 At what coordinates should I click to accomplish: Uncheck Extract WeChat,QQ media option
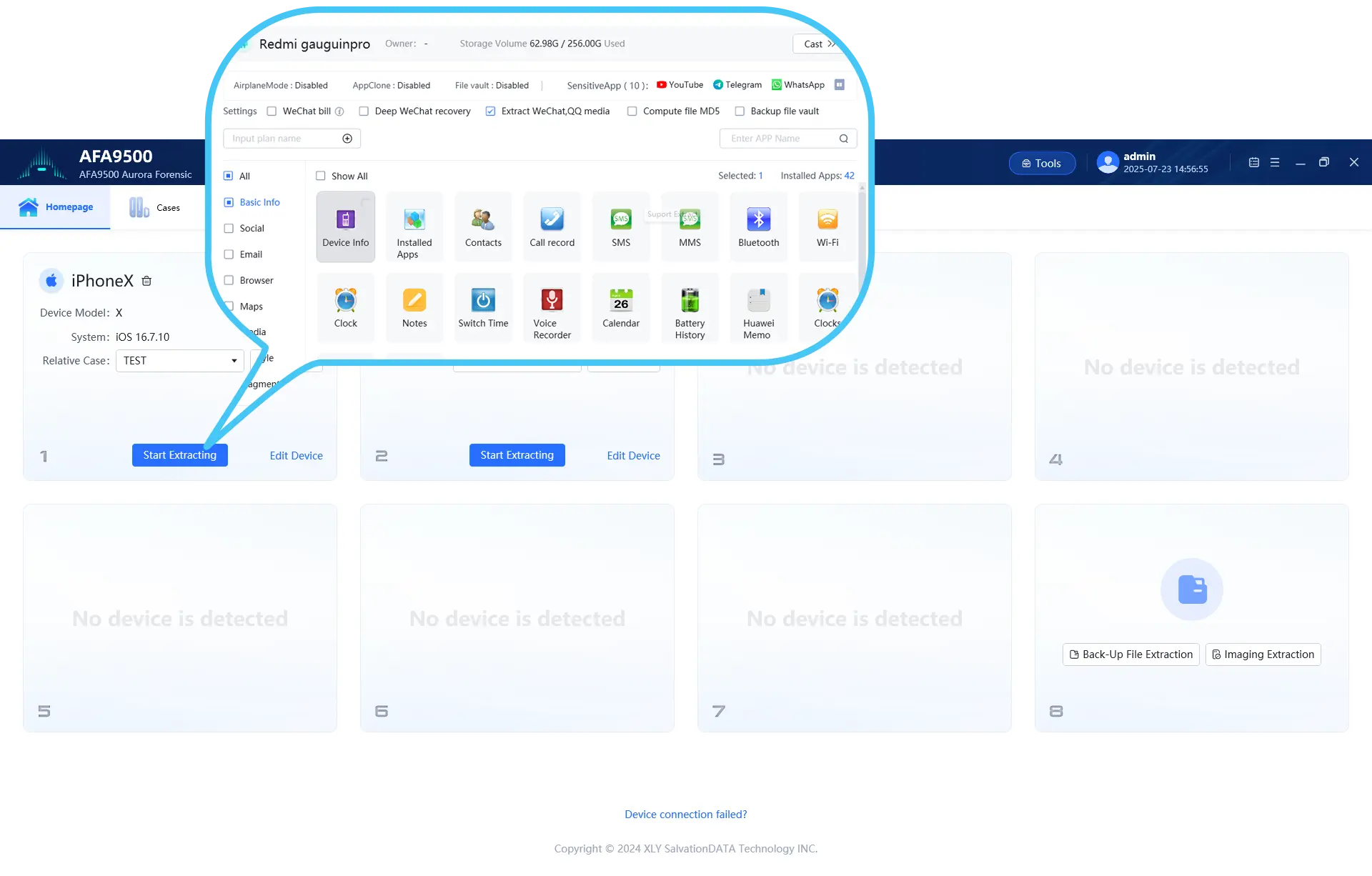(x=490, y=111)
